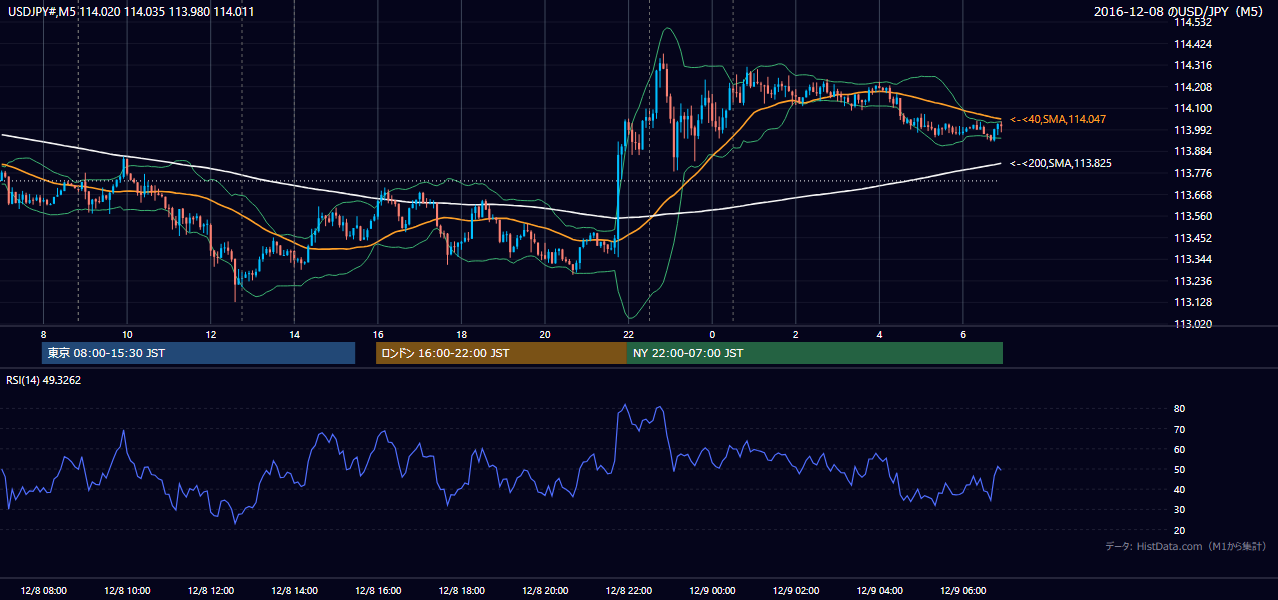Viewport: 1278px width, 600px height.
Task: Click the 113.452 price axis label
Action: [x=1192, y=238]
